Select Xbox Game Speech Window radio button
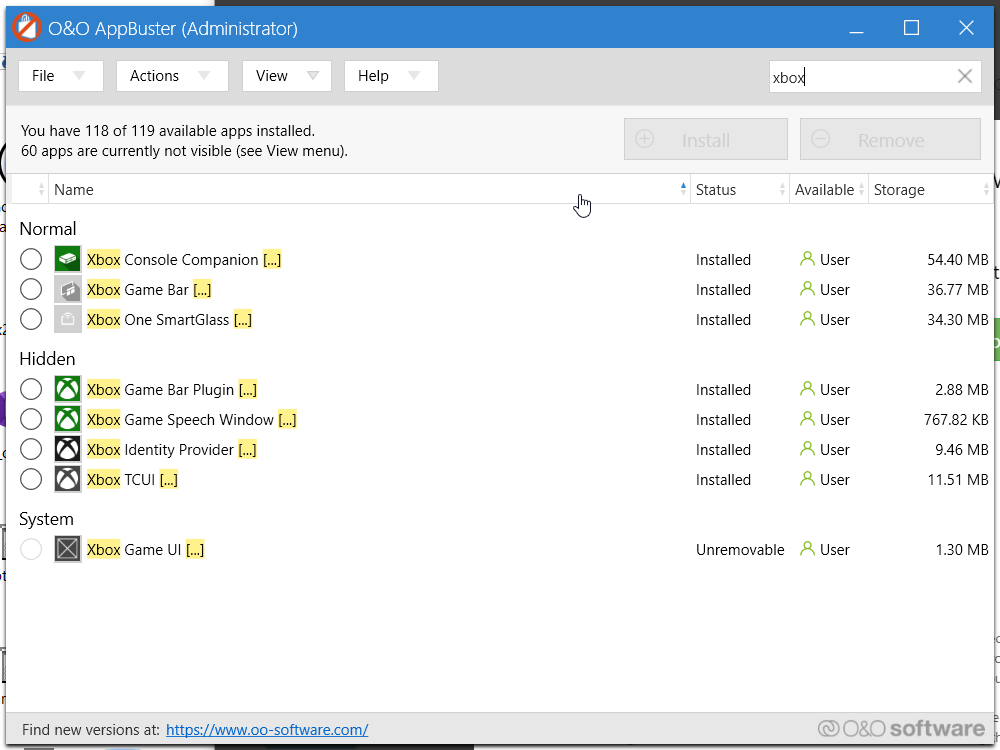 (x=31, y=419)
